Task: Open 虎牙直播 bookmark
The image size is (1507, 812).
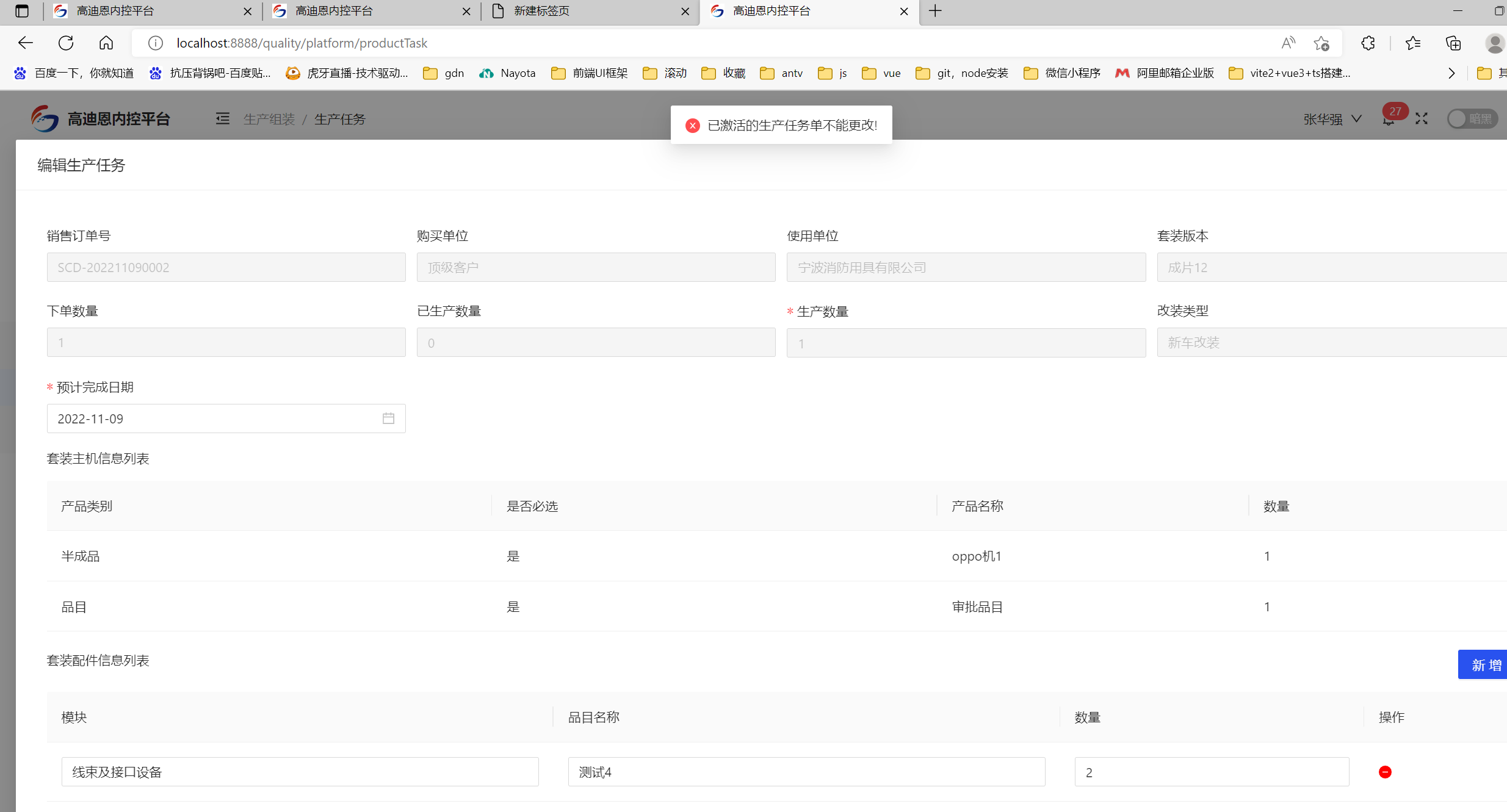Action: coord(347,73)
